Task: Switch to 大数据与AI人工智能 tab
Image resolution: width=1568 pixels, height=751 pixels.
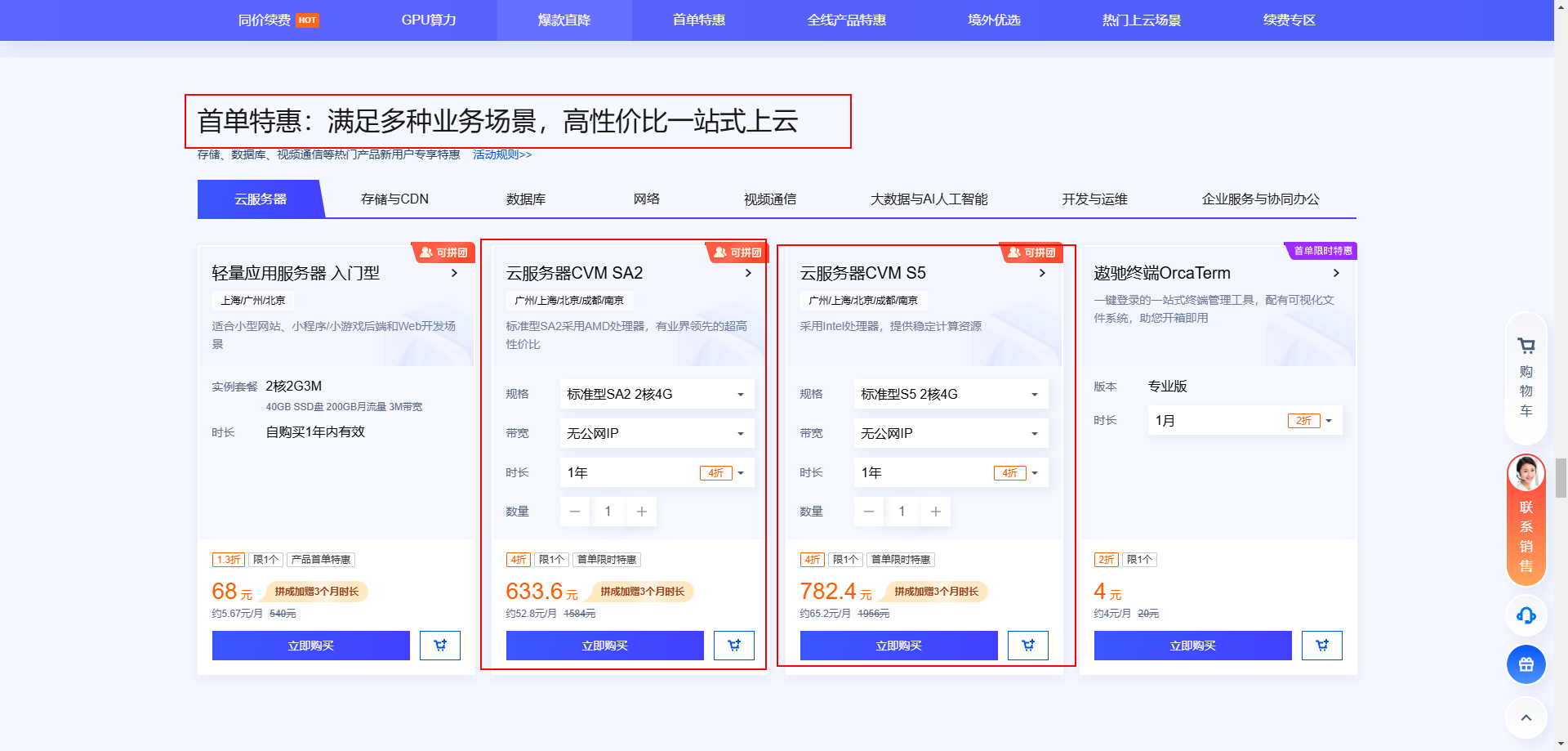Action: pyautogui.click(x=929, y=199)
